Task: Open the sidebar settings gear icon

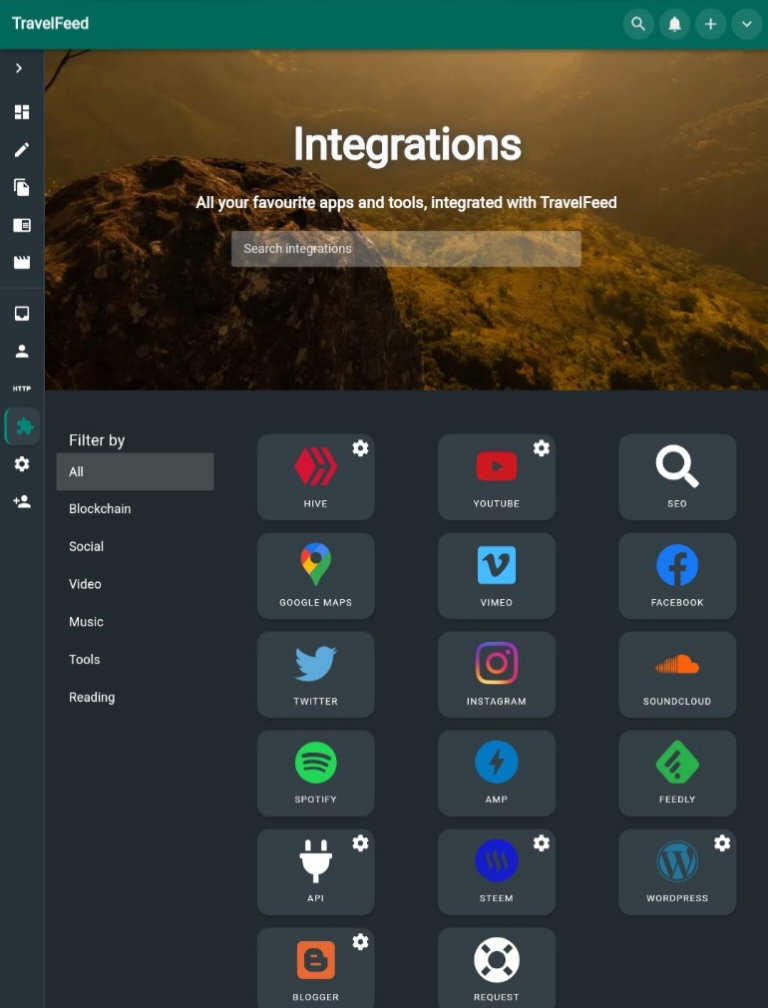Action: [x=22, y=464]
